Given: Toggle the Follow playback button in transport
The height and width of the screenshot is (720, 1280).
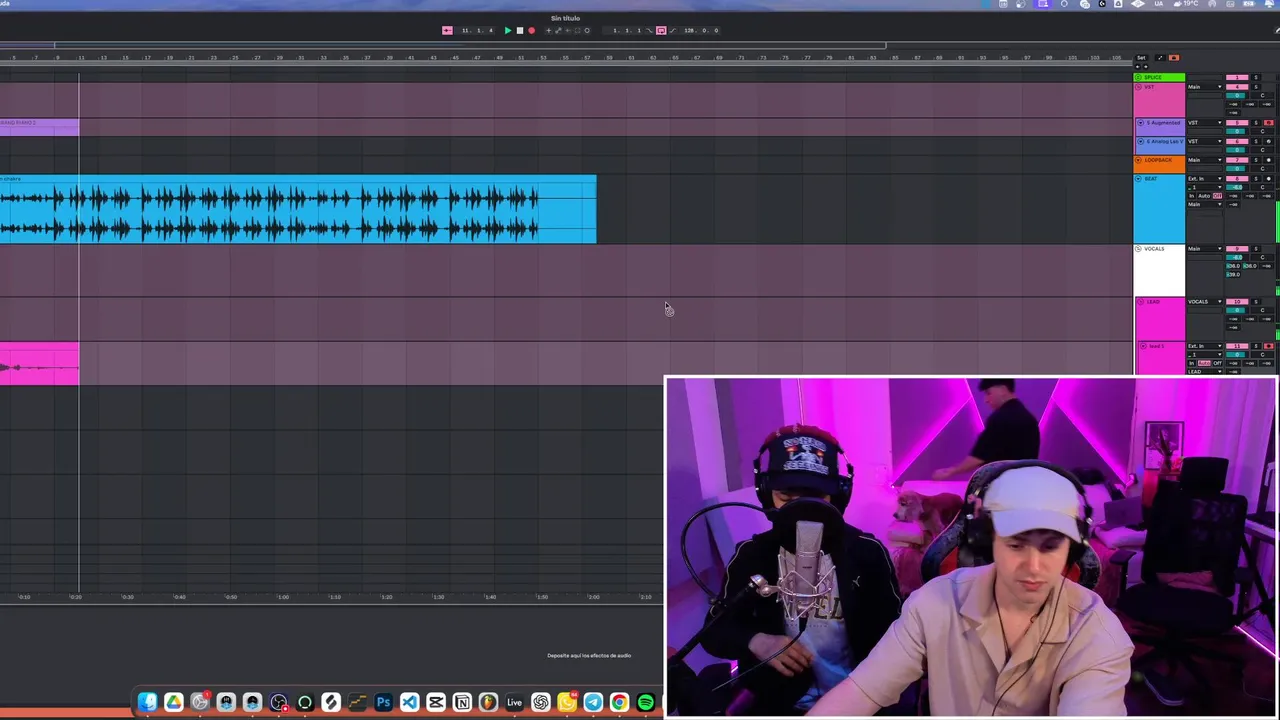Looking at the screenshot, I should point(447,30).
